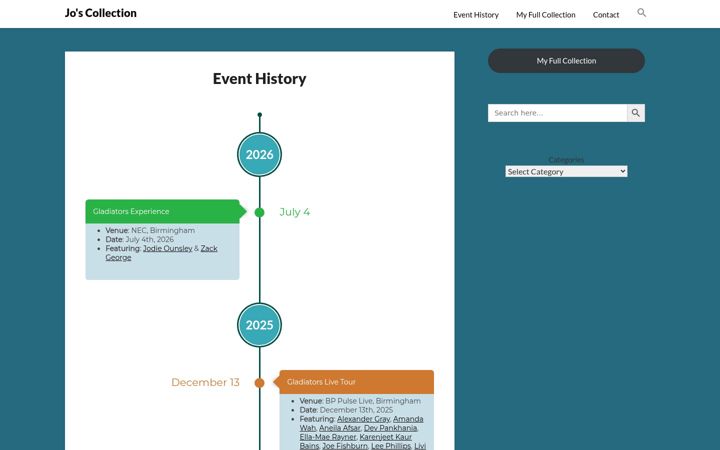This screenshot has height=450, width=720.
Task: Click the green Gladiators Experience card header
Action: point(163,212)
